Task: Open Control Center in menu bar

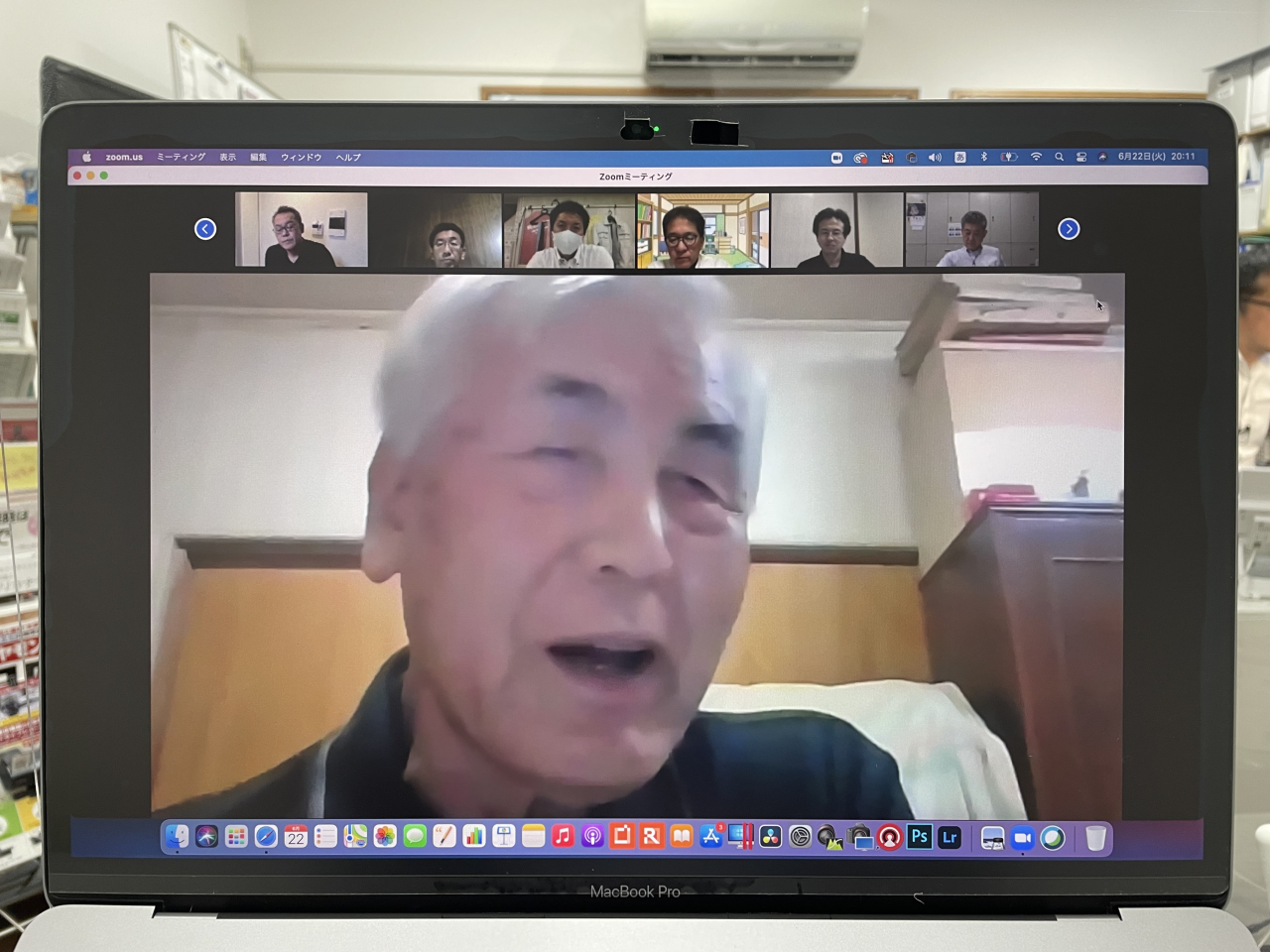Action: tap(1080, 157)
